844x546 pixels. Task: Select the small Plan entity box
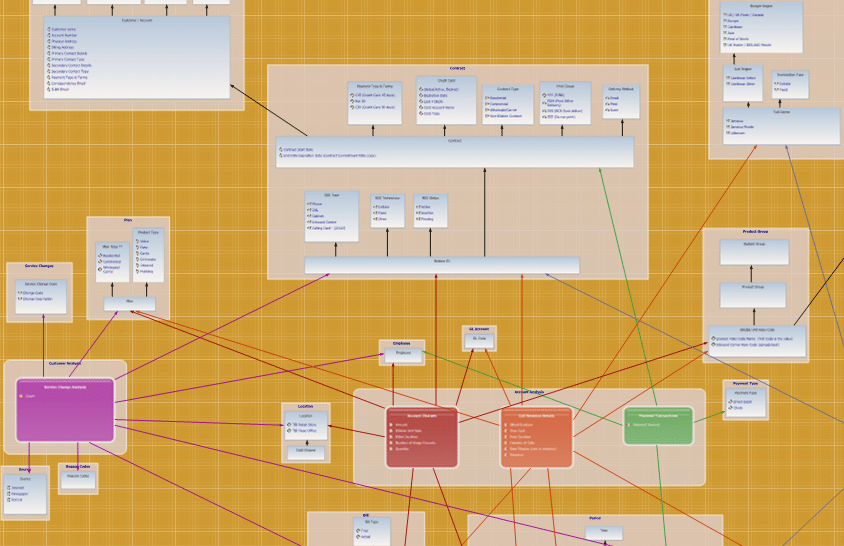[130, 304]
